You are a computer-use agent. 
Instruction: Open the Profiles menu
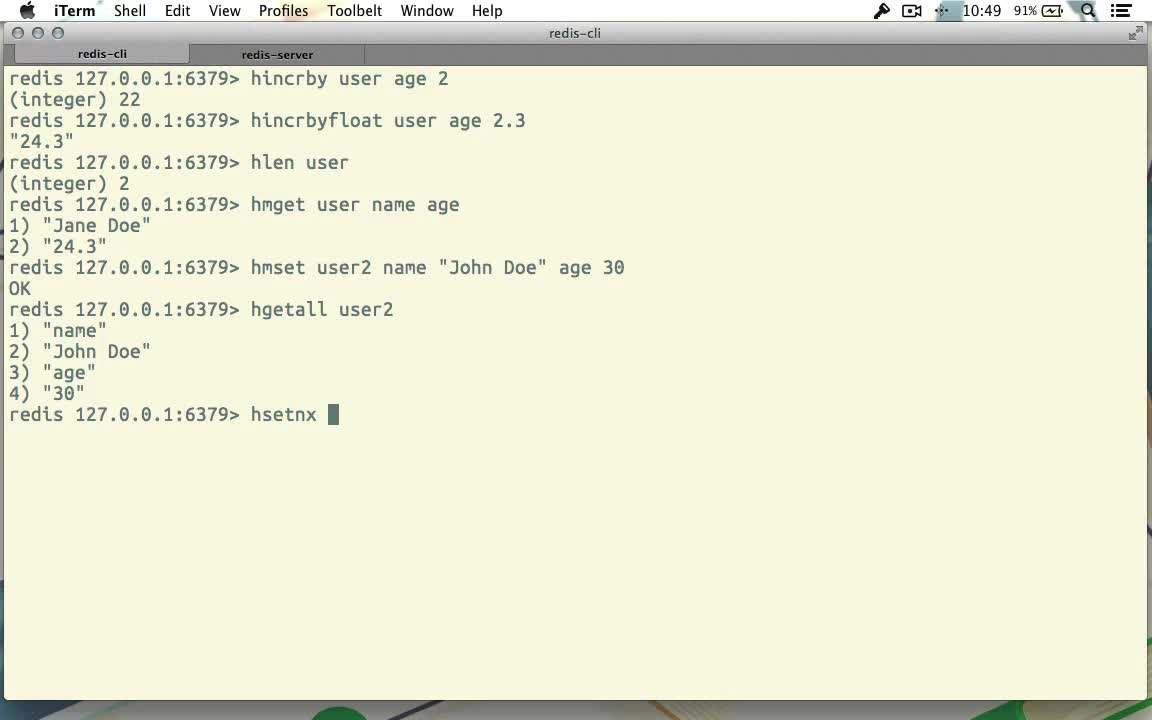(283, 11)
